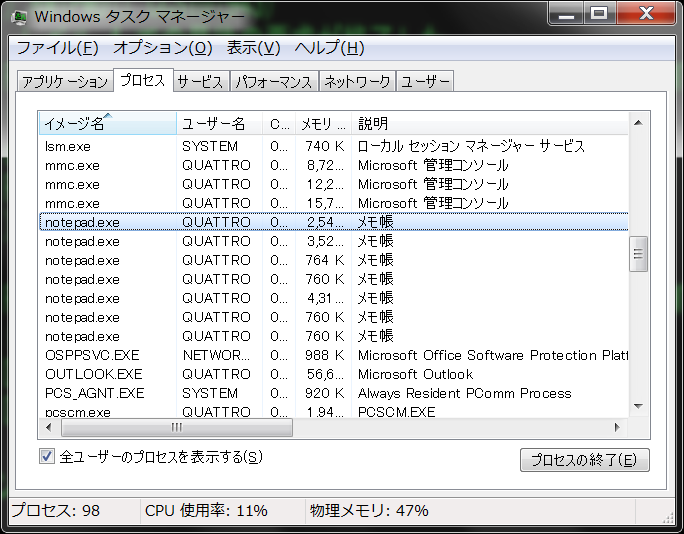The image size is (684, 534).
Task: Click the Task Manager title bar icon
Action: [x=19, y=16]
